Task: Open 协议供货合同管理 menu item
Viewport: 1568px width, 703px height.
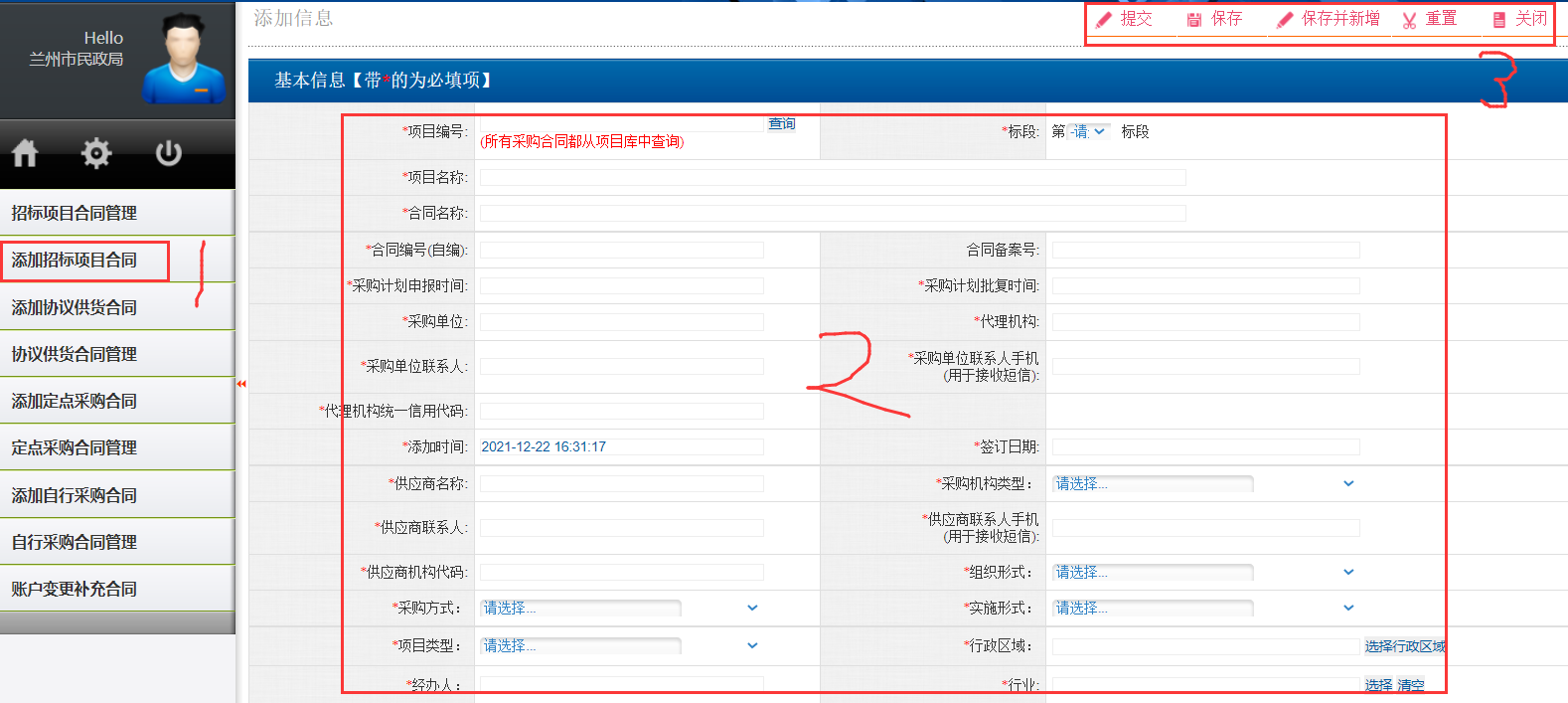Action: click(117, 354)
